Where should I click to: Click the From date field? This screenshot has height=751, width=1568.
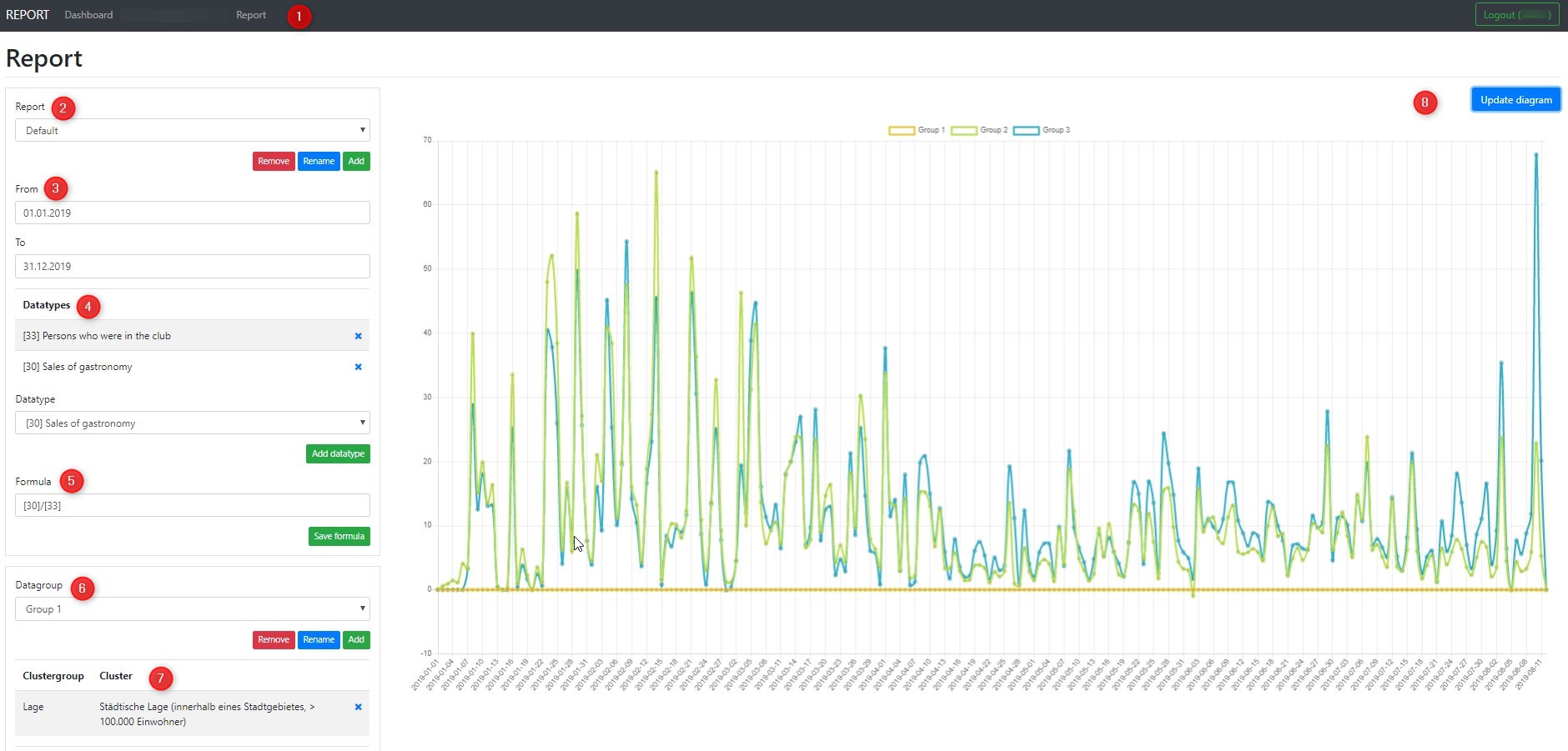point(192,213)
